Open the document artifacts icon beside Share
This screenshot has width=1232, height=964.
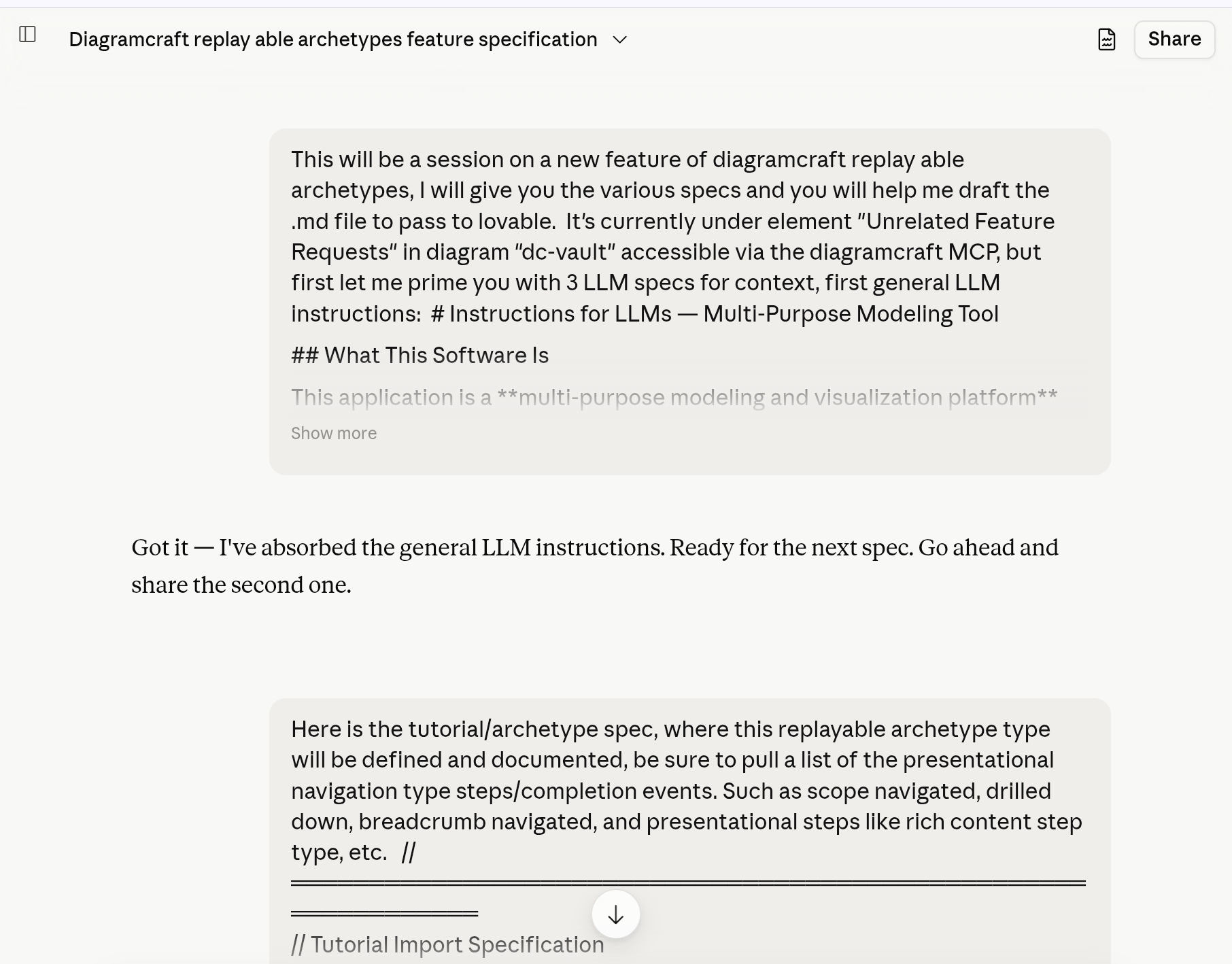tap(1106, 39)
